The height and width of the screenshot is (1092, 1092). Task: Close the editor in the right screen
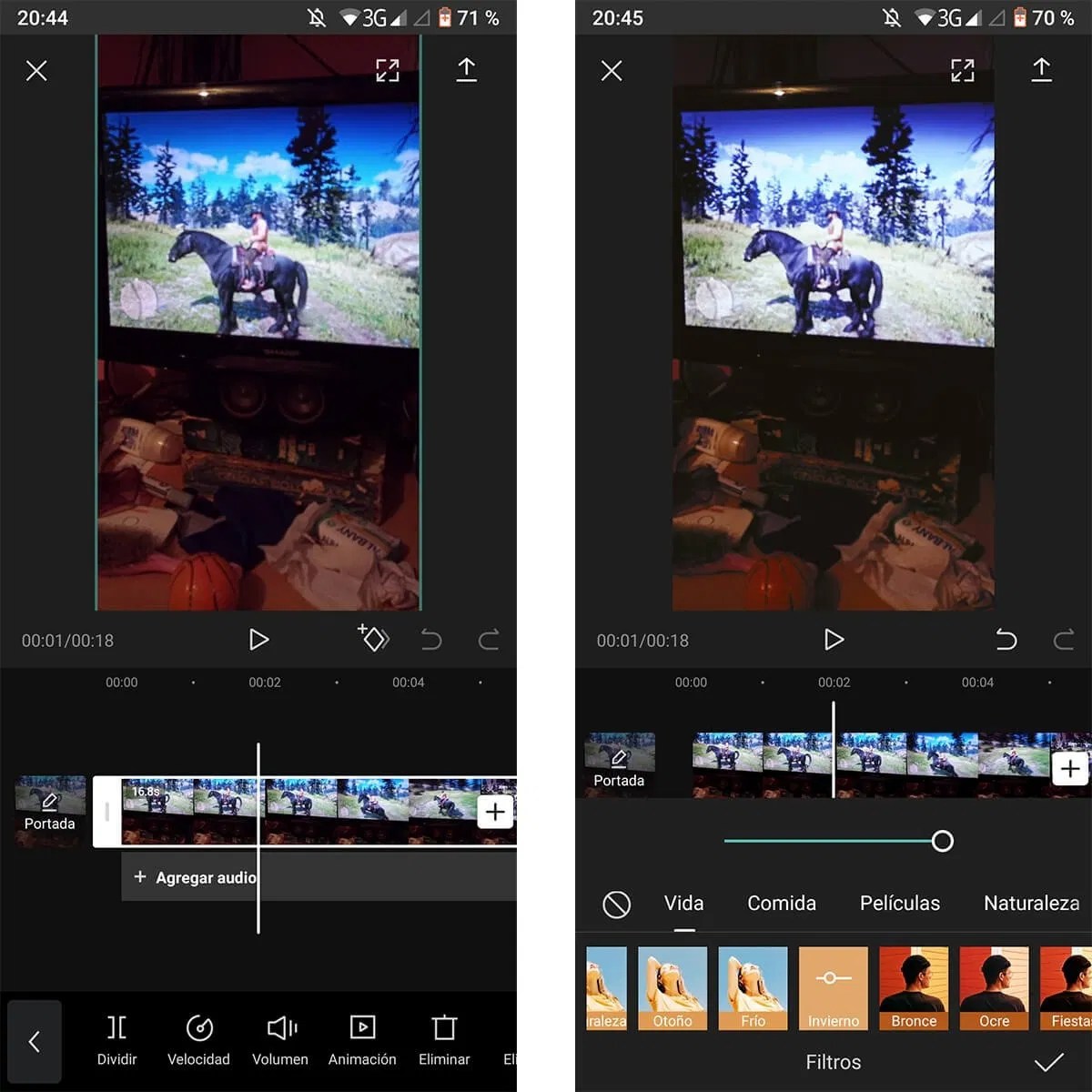[x=612, y=71]
